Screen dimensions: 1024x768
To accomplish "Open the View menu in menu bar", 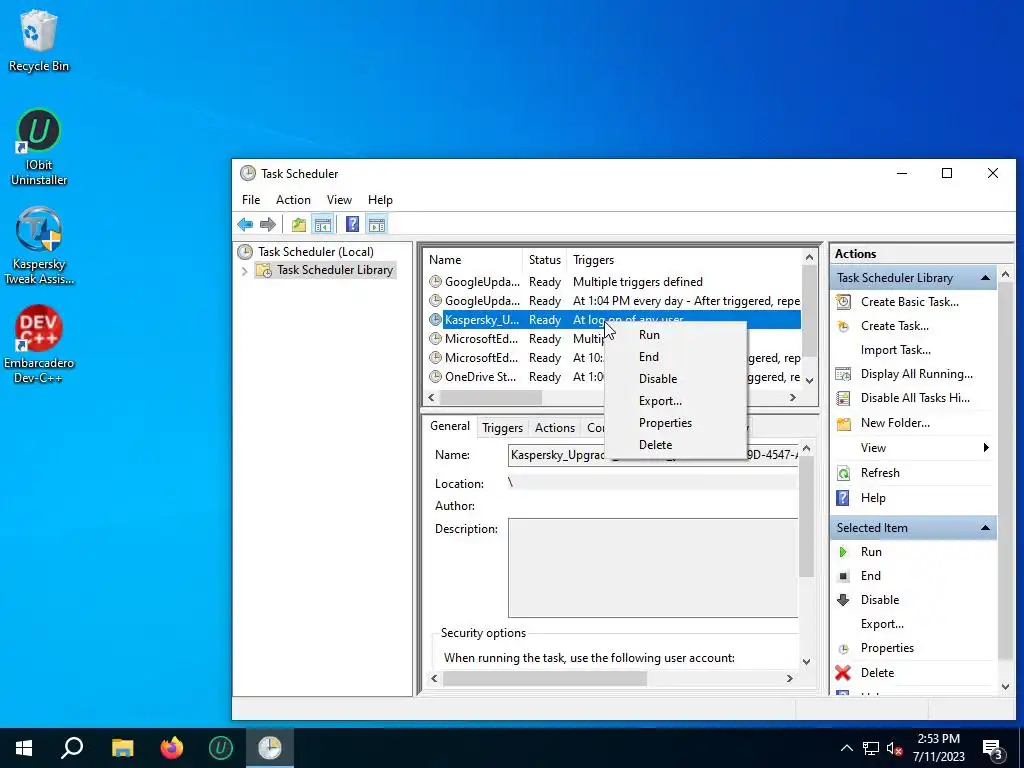I will point(339,200).
